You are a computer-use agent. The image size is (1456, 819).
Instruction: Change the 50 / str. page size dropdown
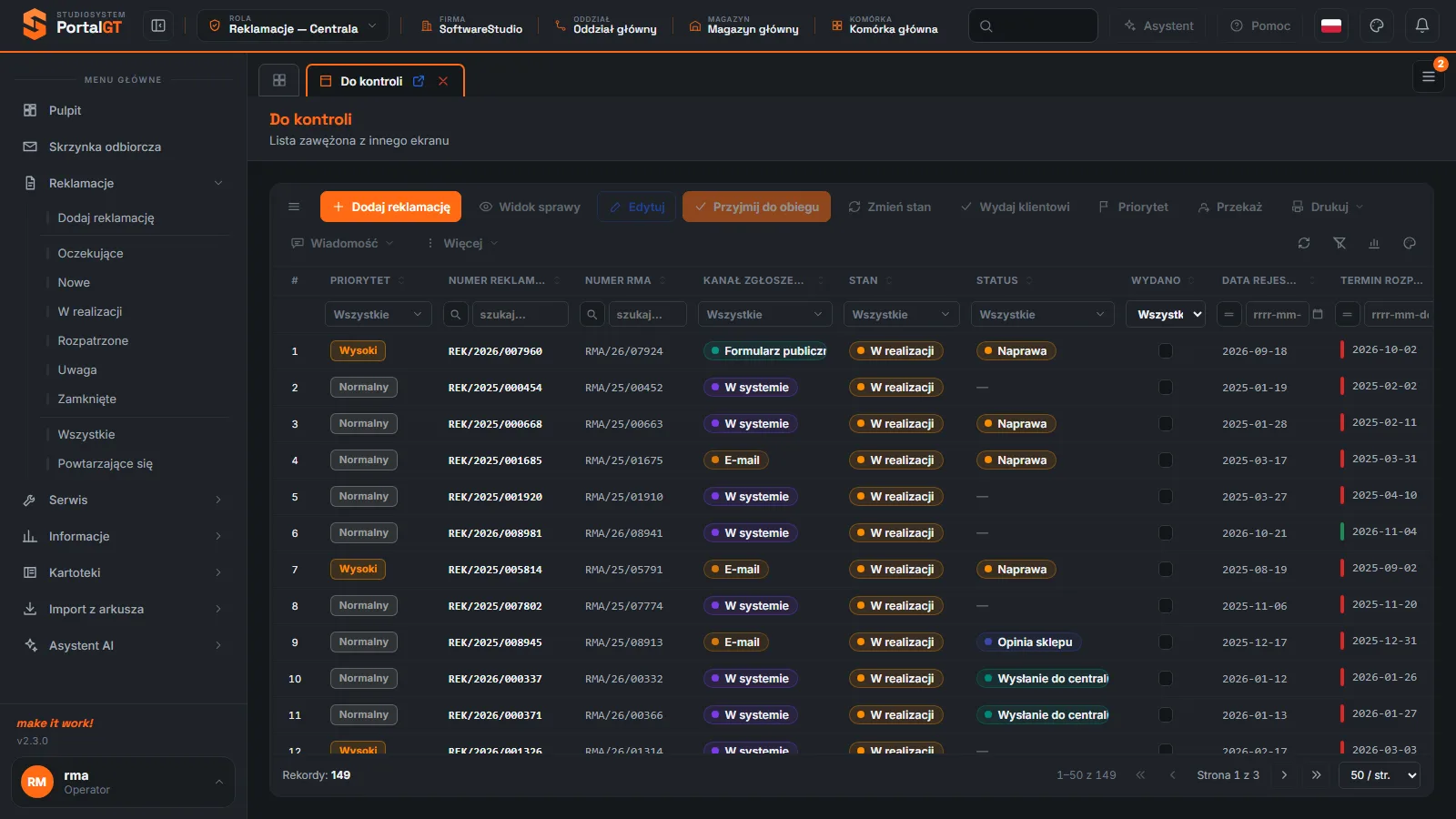(1380, 775)
